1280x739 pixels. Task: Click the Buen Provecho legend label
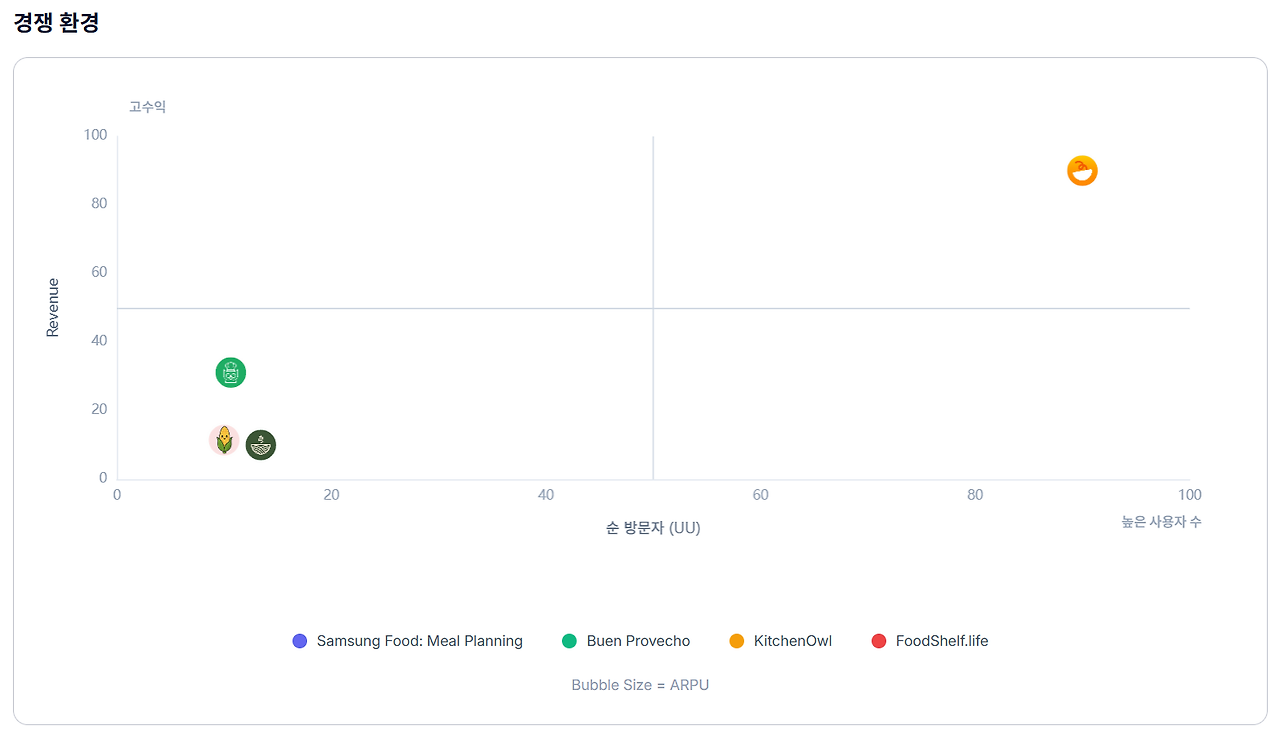(x=638, y=641)
